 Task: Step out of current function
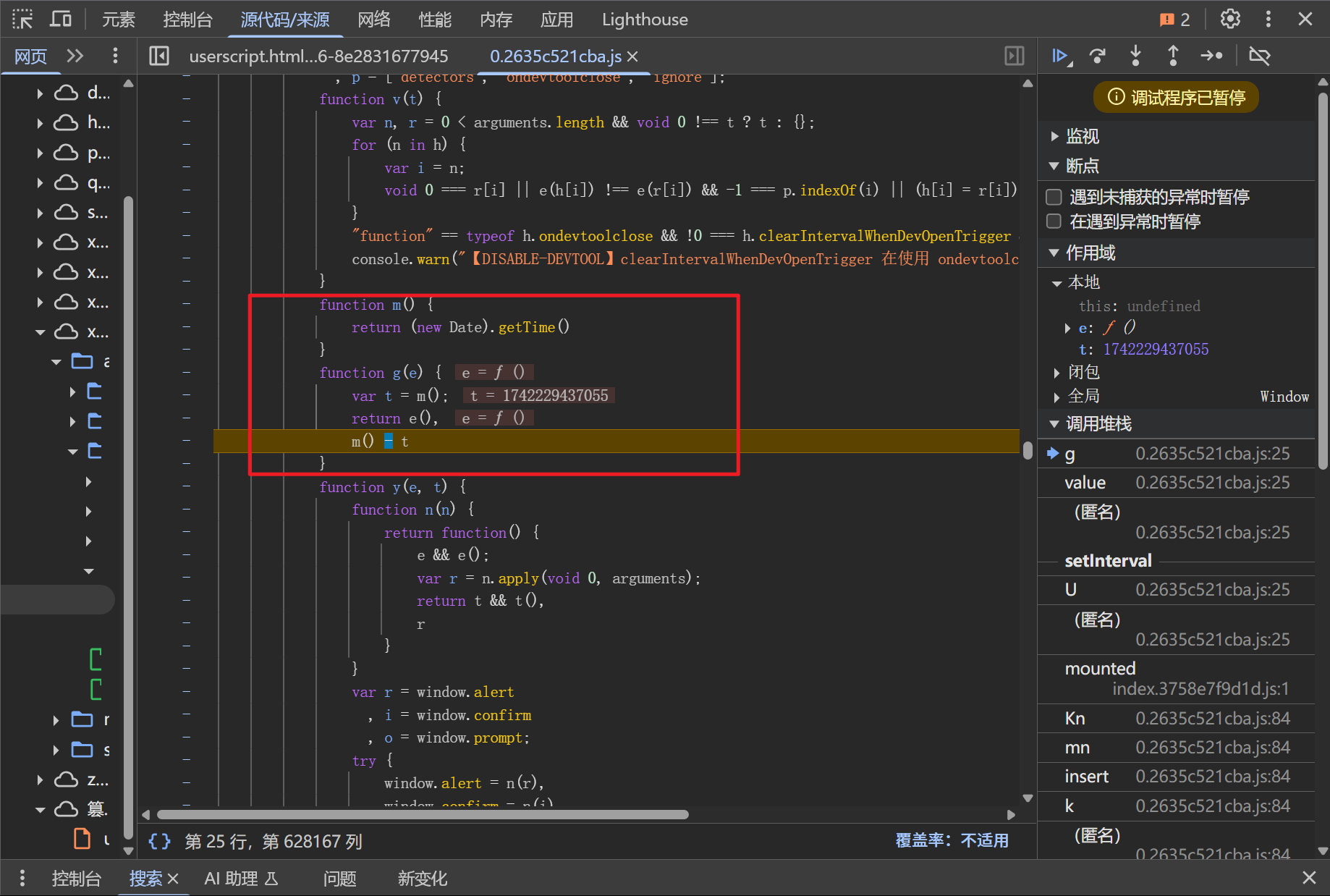1173,56
